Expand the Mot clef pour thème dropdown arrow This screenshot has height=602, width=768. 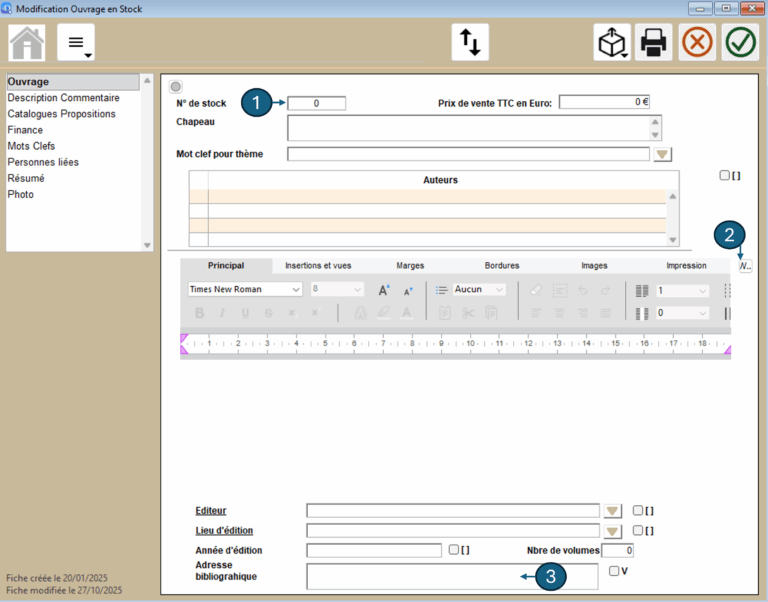pos(662,154)
